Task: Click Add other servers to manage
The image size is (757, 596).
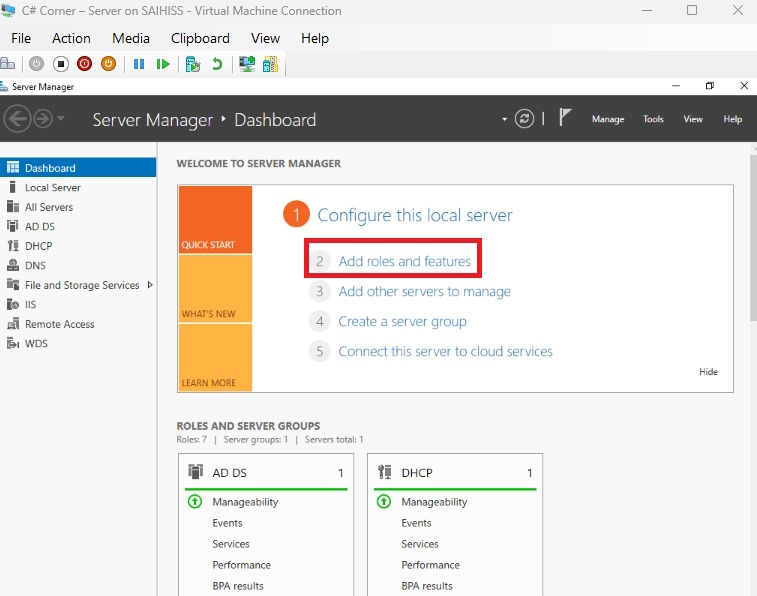Action: click(424, 291)
